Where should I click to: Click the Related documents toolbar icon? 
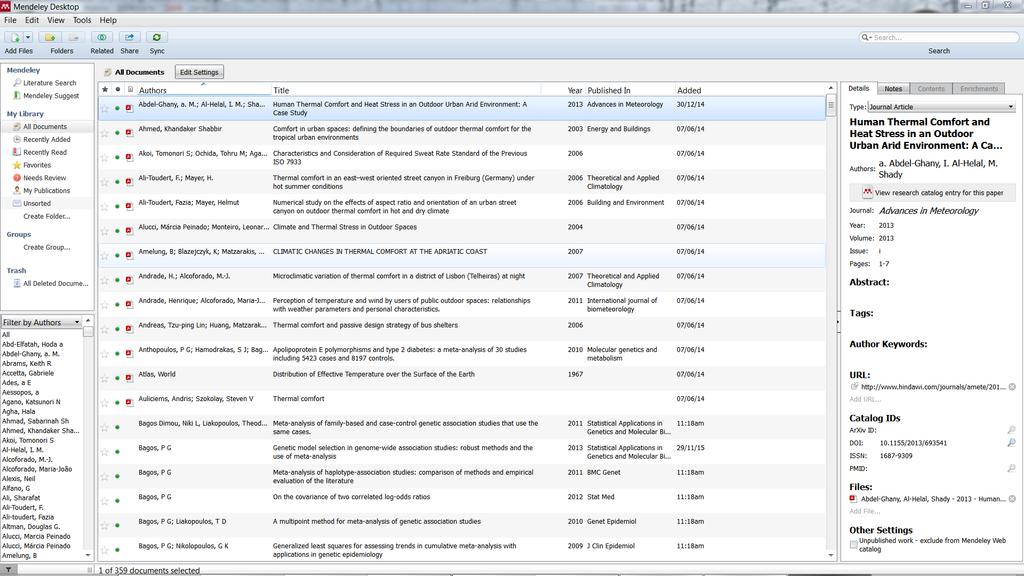tap(102, 37)
